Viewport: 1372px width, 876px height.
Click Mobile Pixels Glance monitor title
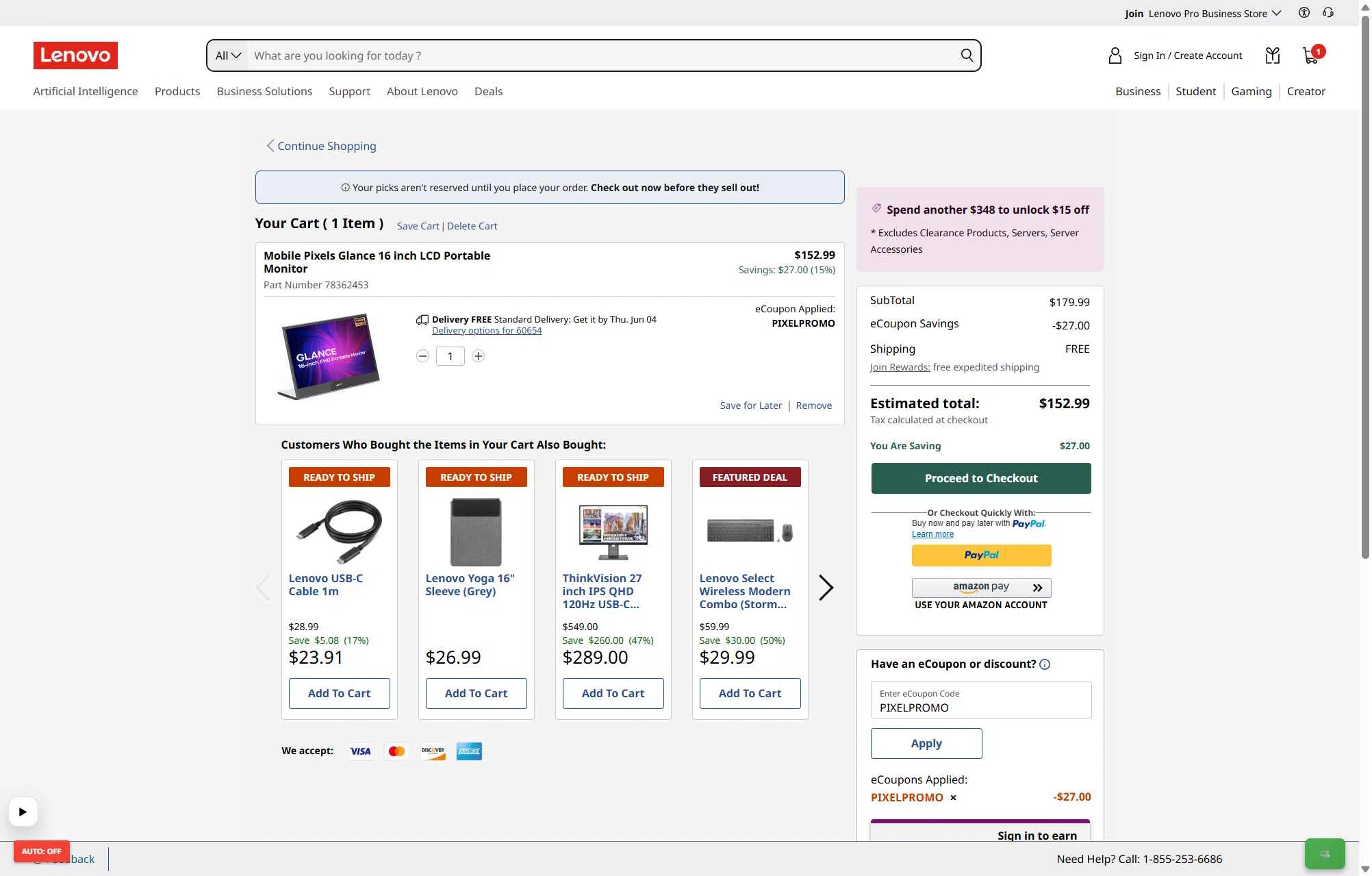click(377, 262)
